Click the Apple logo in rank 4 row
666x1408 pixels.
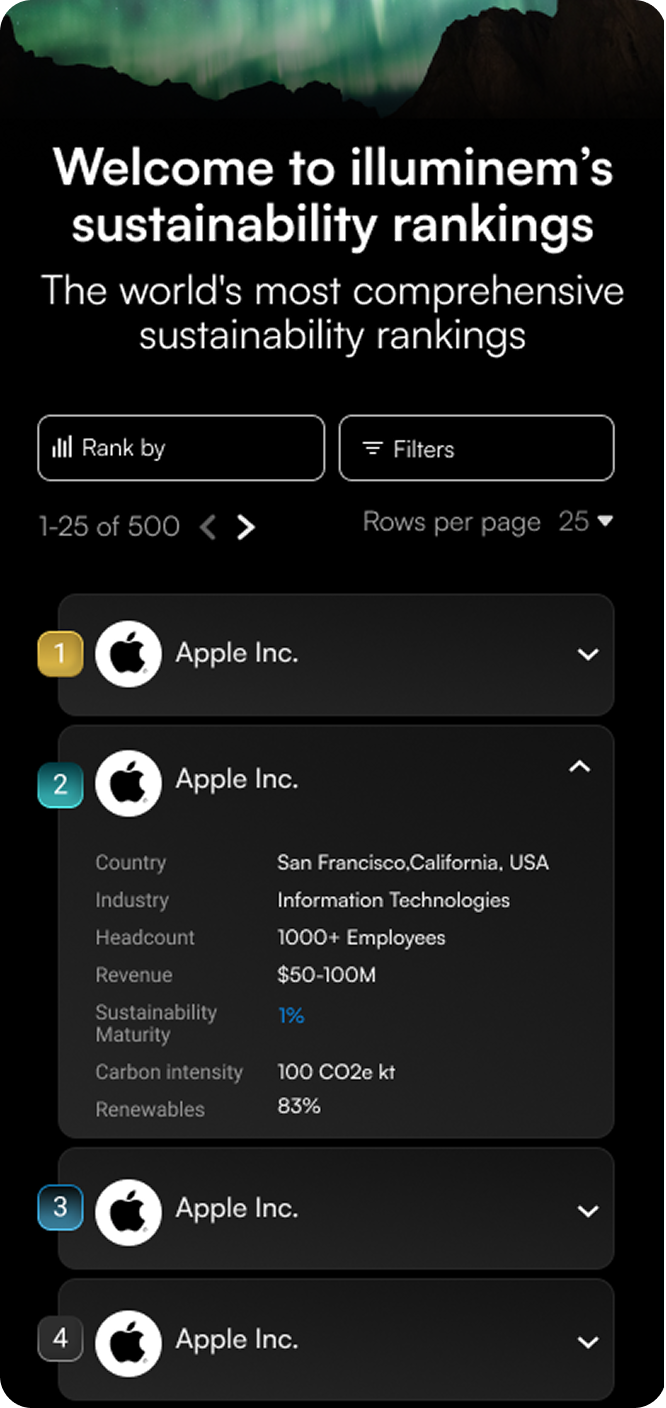(128, 1343)
